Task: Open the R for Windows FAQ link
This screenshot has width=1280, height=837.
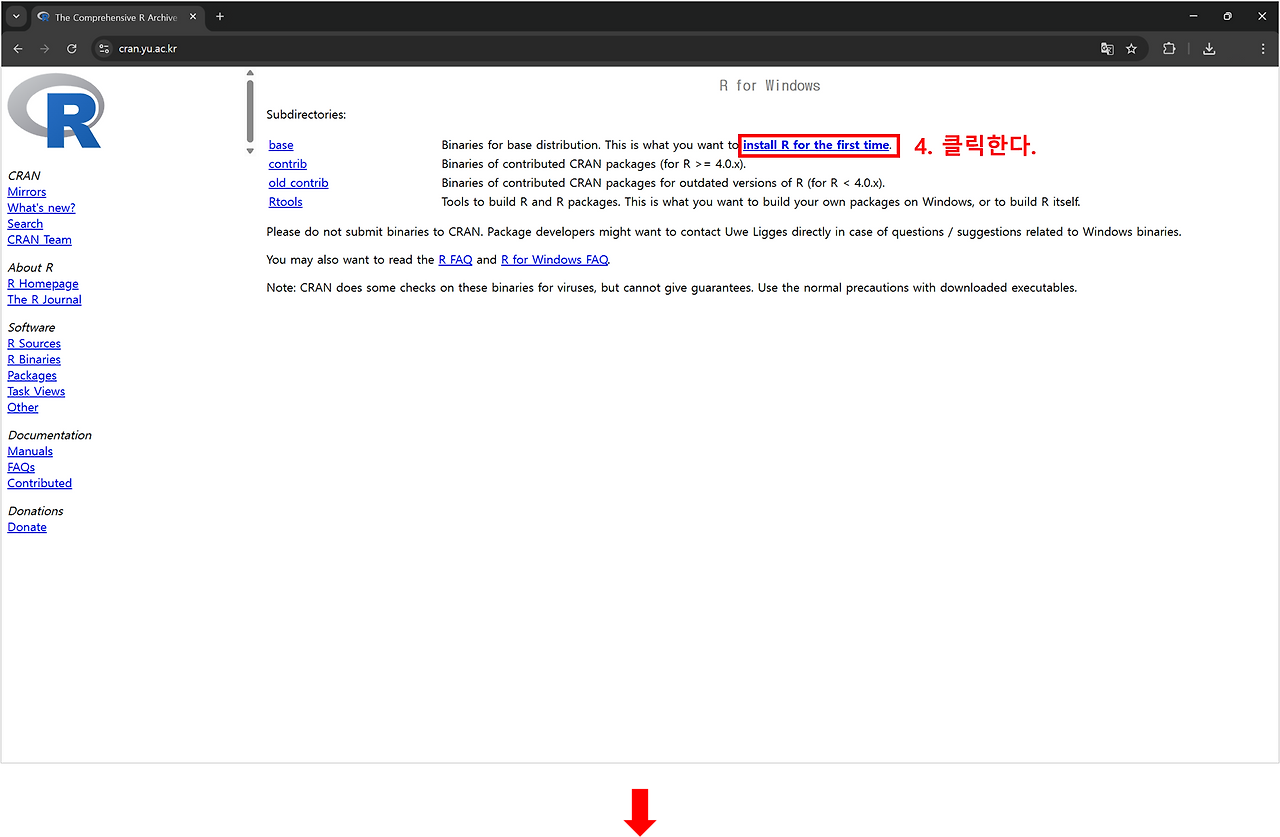Action: point(554,259)
